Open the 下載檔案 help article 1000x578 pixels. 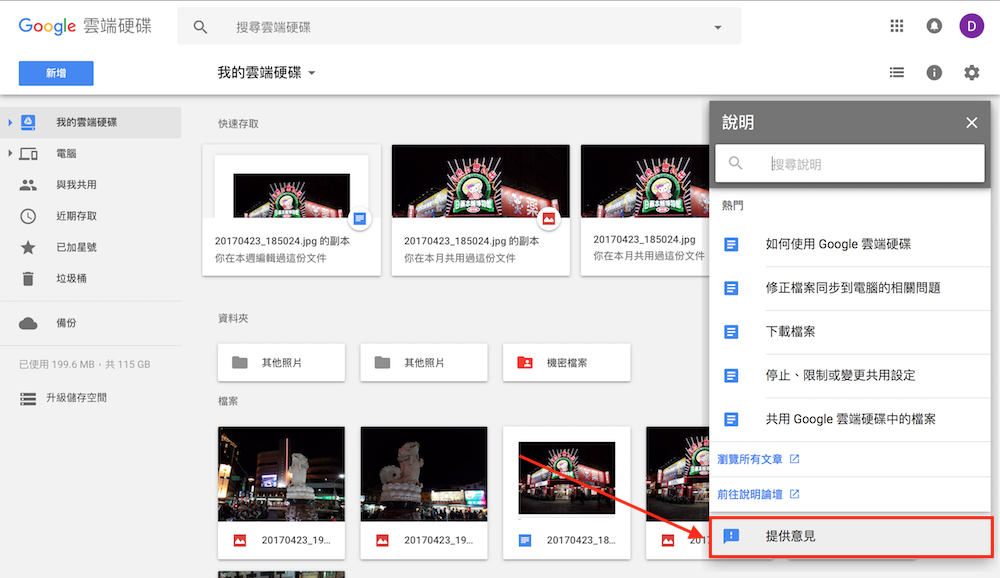pos(790,331)
